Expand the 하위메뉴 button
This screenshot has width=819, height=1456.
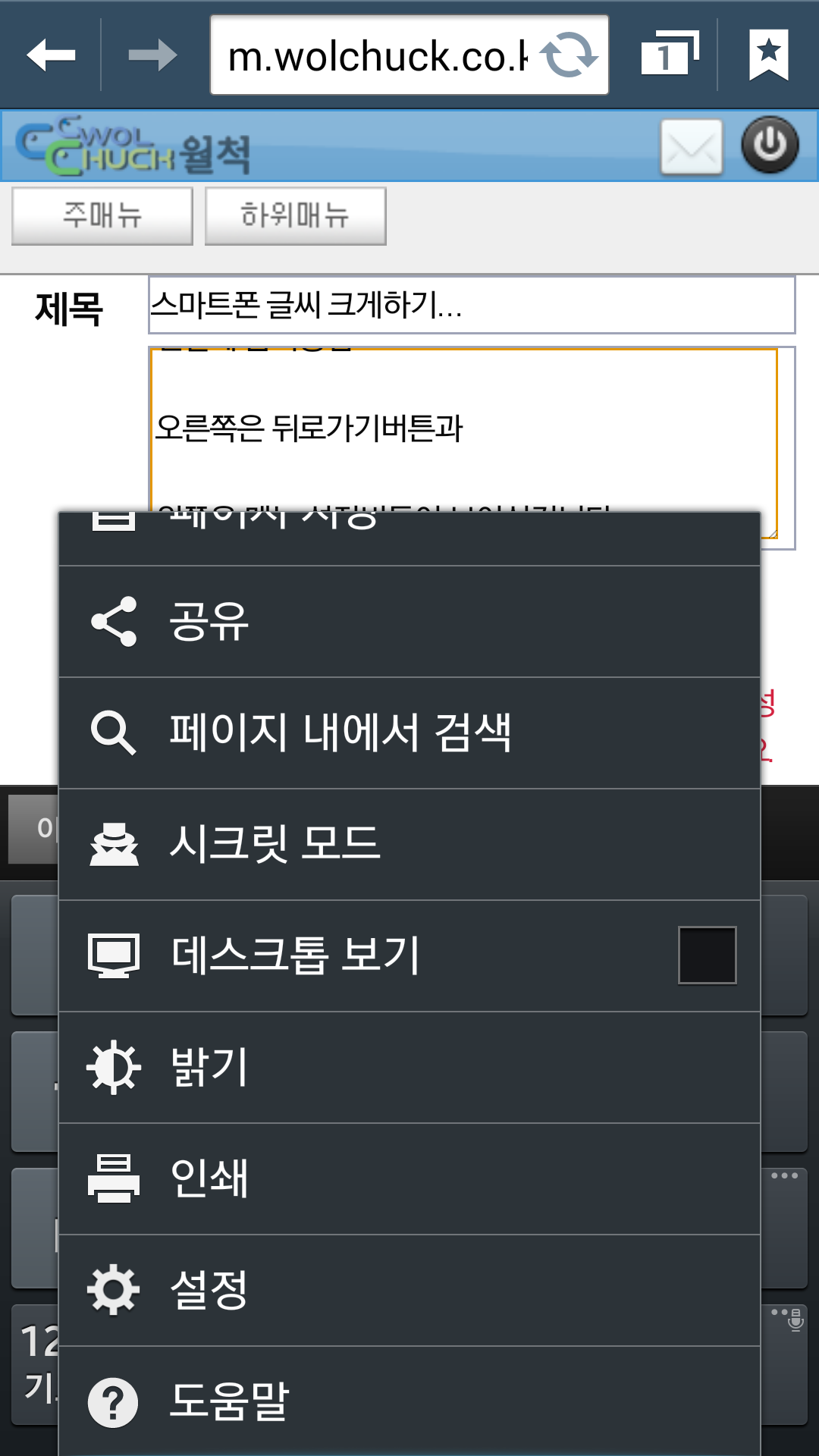click(296, 216)
